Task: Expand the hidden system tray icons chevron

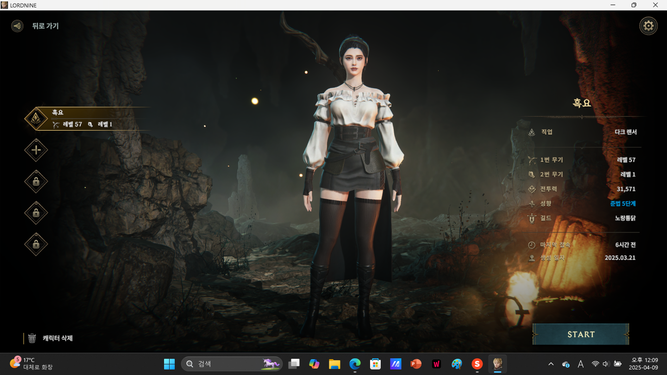Action: pyautogui.click(x=551, y=364)
